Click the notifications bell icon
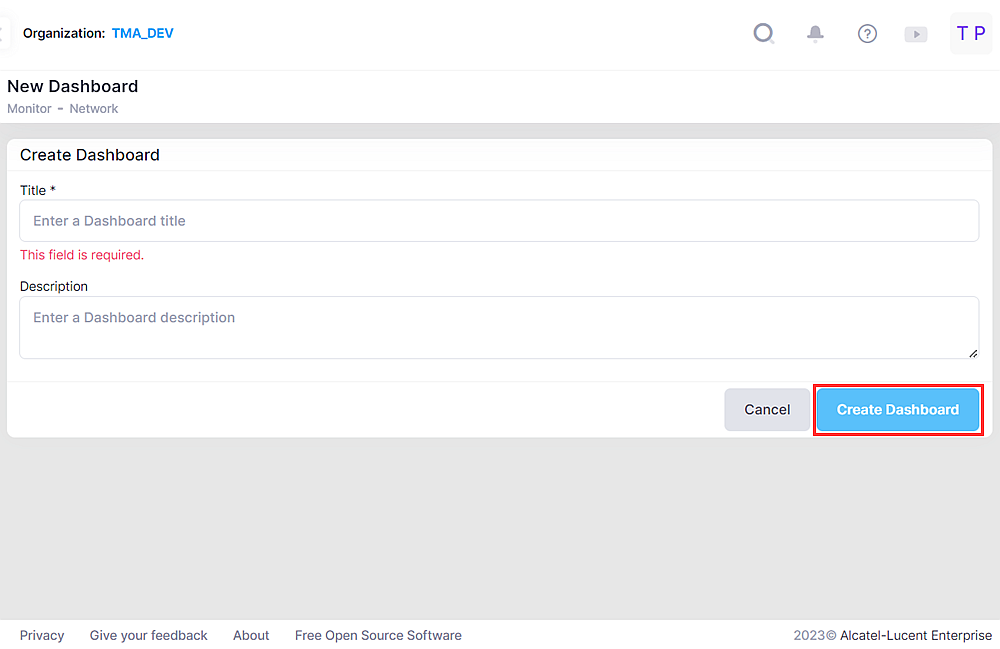Screen dimensions: 1000x649 [x=816, y=34]
